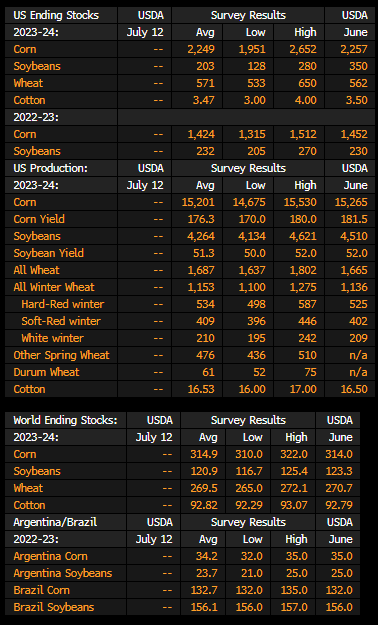This screenshot has height=625, width=378.
Task: Click world corn stocks average 314.9
Action: point(205,454)
